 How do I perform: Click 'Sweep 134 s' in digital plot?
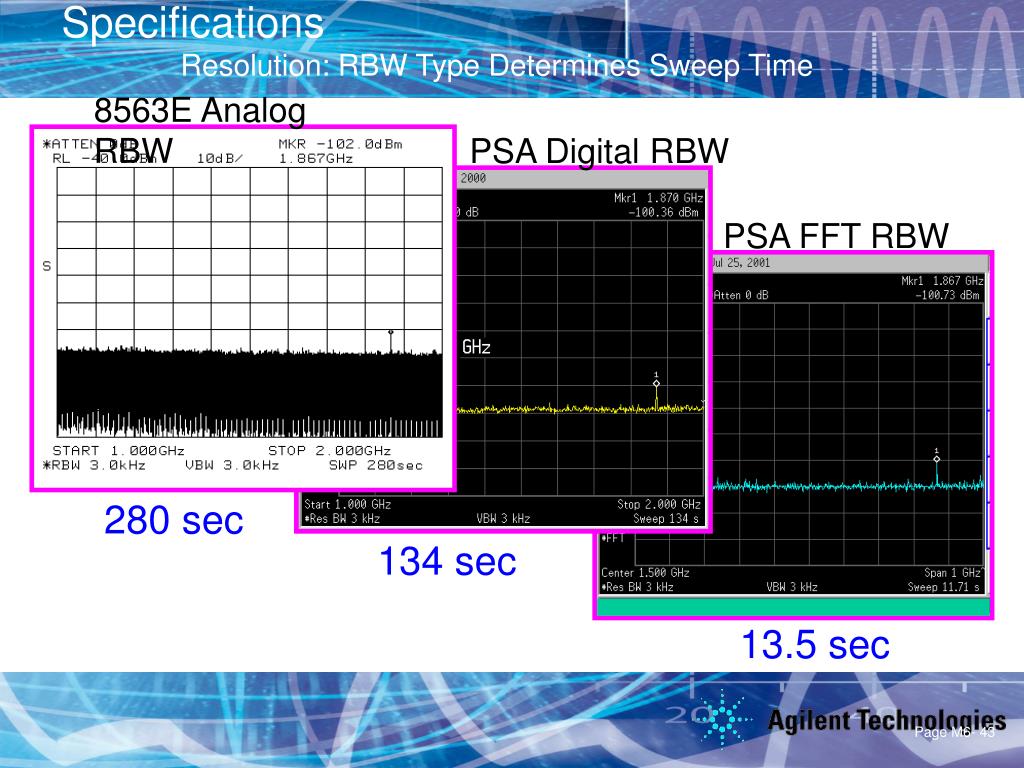pyautogui.click(x=665, y=519)
